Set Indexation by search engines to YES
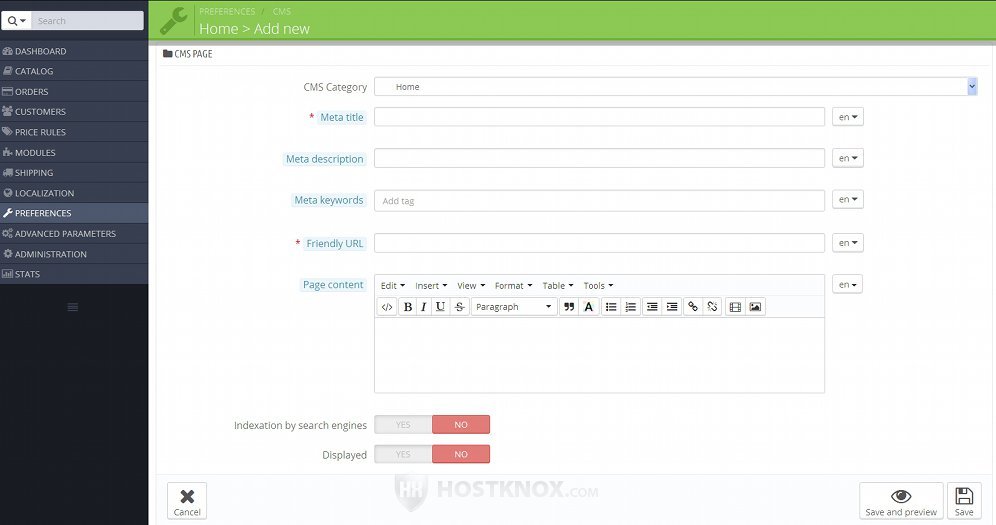The width and height of the screenshot is (996, 525). click(x=403, y=425)
